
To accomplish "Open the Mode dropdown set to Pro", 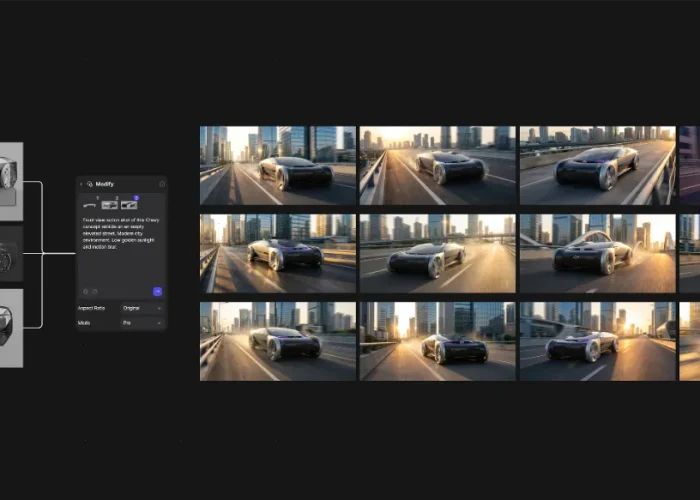I will (141, 323).
